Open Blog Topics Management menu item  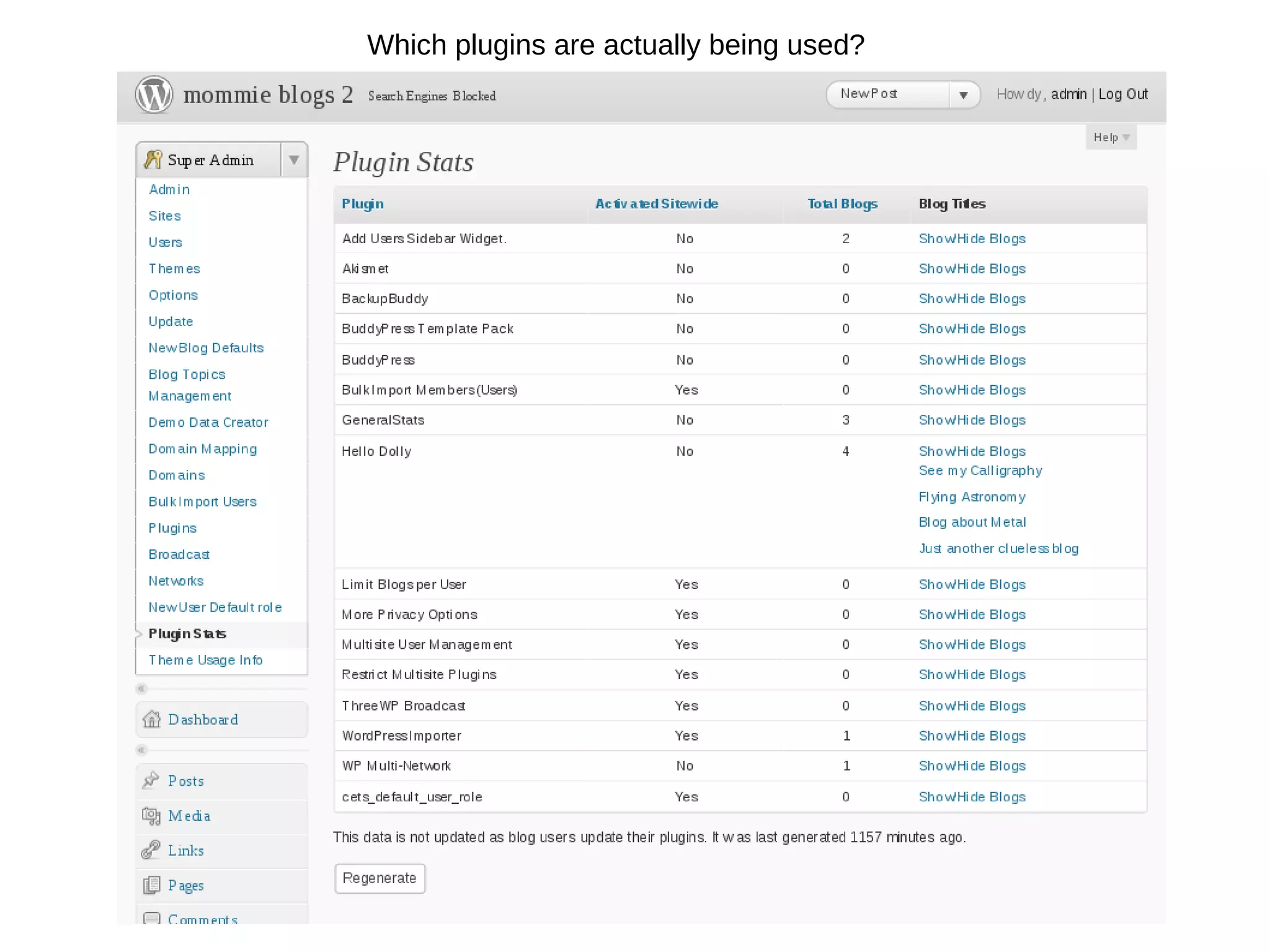[x=190, y=385]
